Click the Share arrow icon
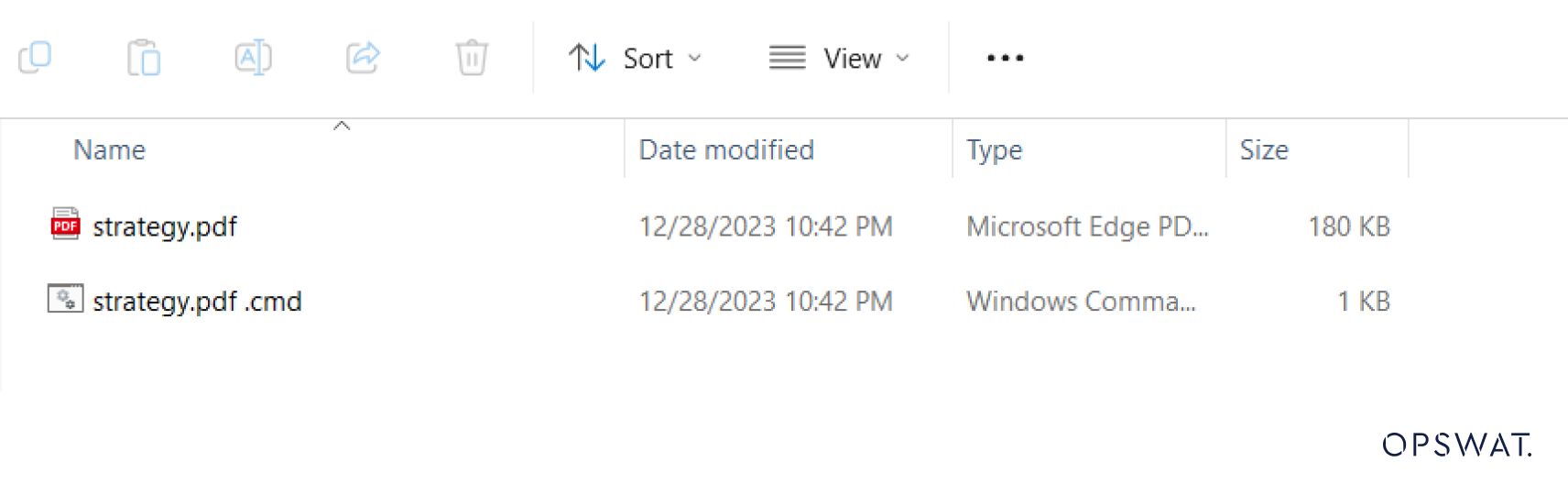 point(363,58)
